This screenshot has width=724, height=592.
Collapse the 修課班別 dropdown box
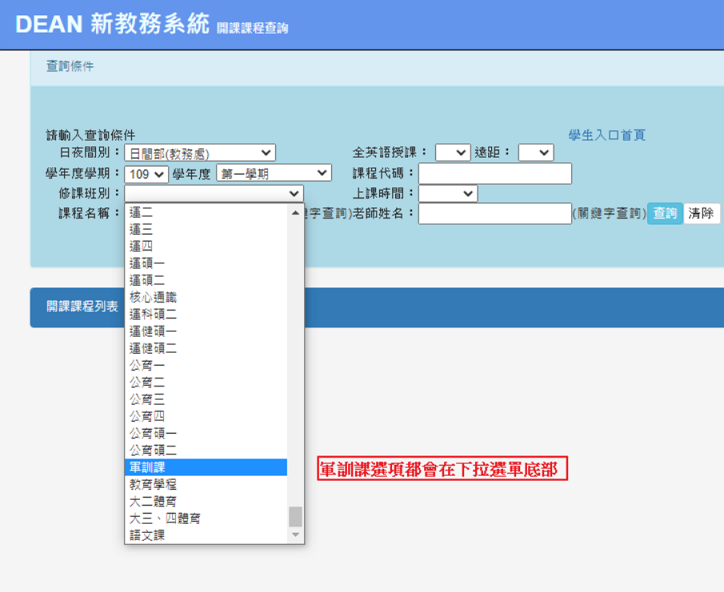[x=213, y=194]
